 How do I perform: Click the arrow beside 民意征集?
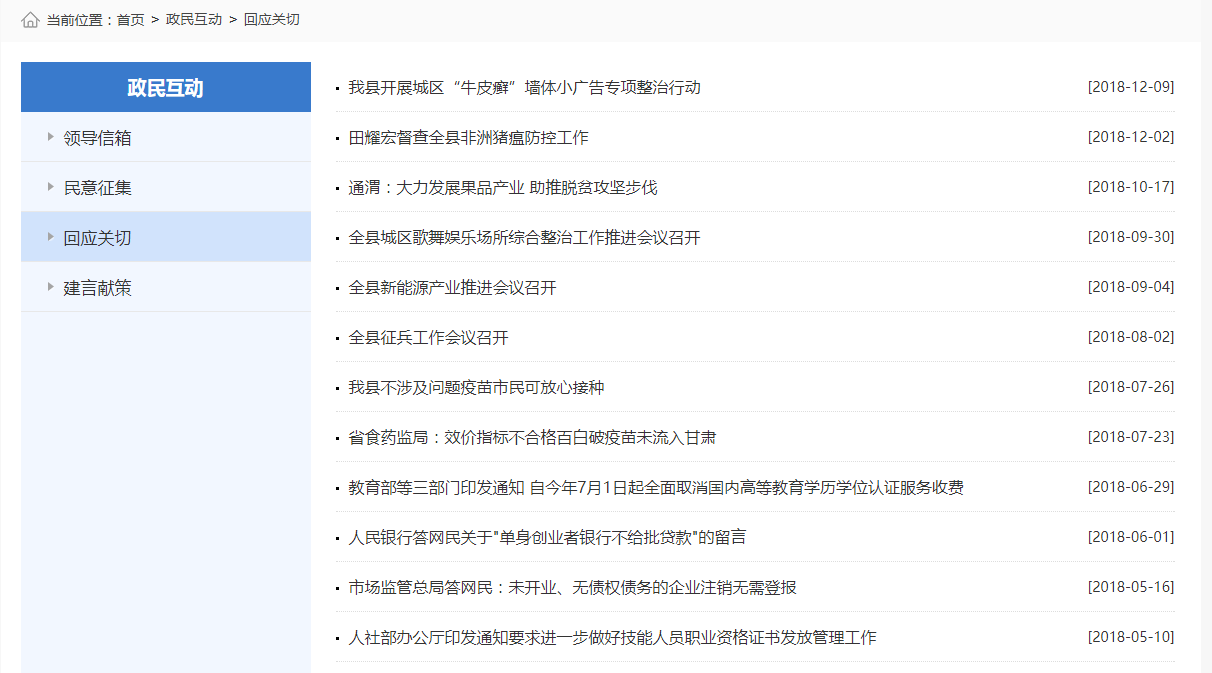[x=50, y=187]
